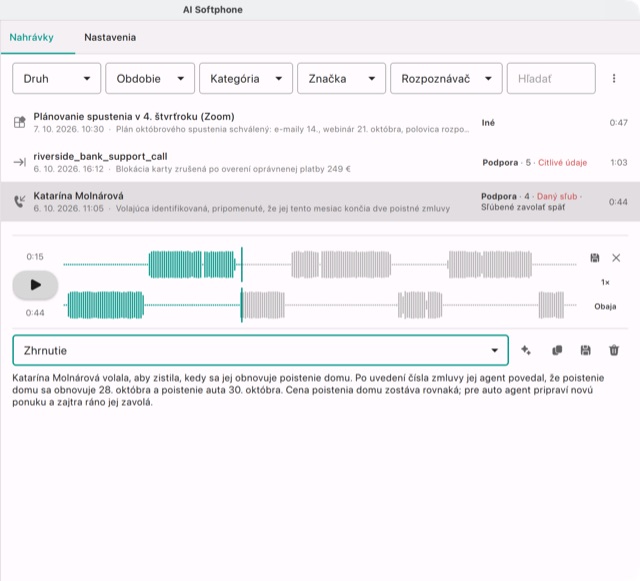This screenshot has height=581, width=640.
Task: Expand the Obdobie filter dropdown
Action: point(150,78)
